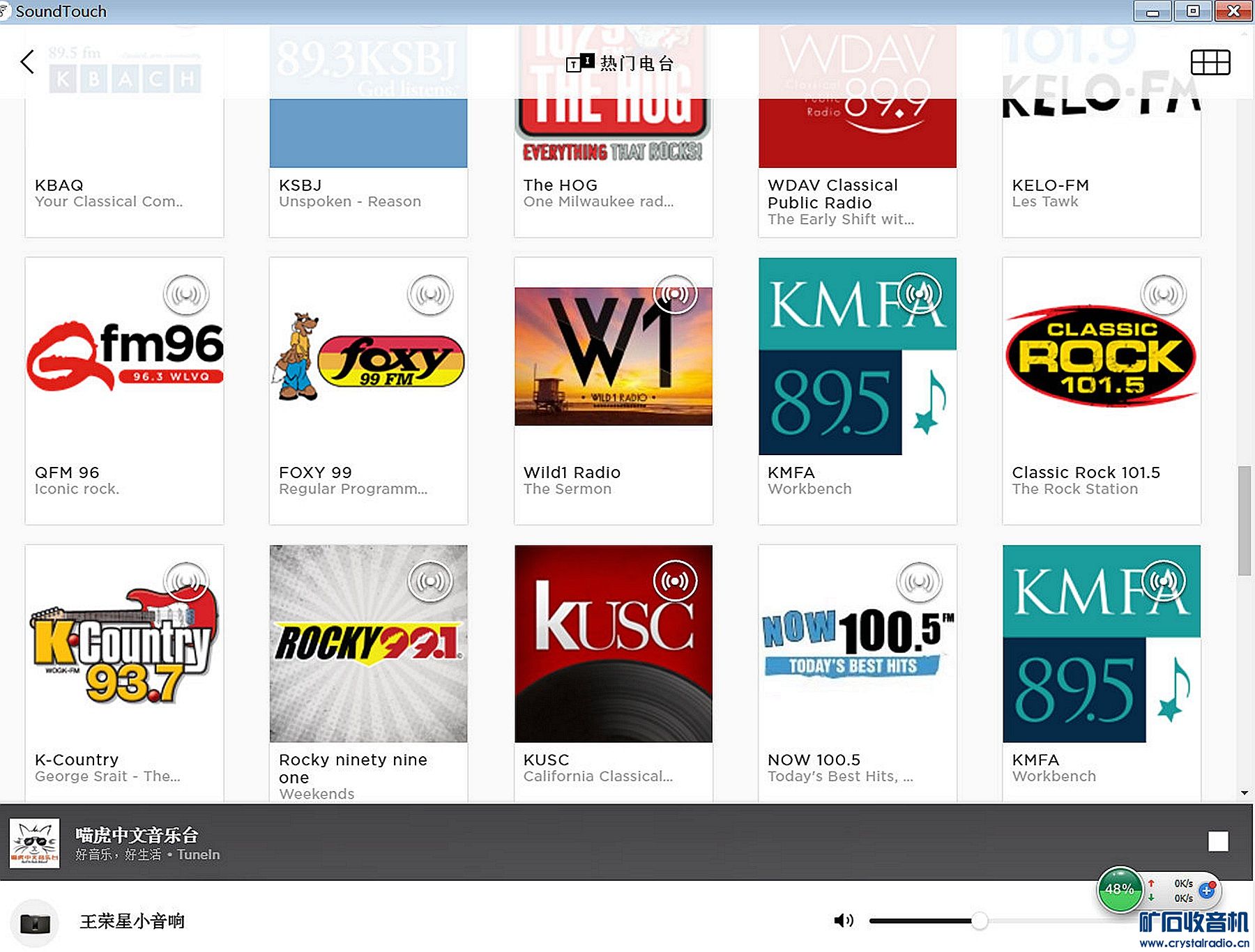Viewport: 1255px width, 952px height.
Task: Click the green 48% monitor widget
Action: [1120, 889]
